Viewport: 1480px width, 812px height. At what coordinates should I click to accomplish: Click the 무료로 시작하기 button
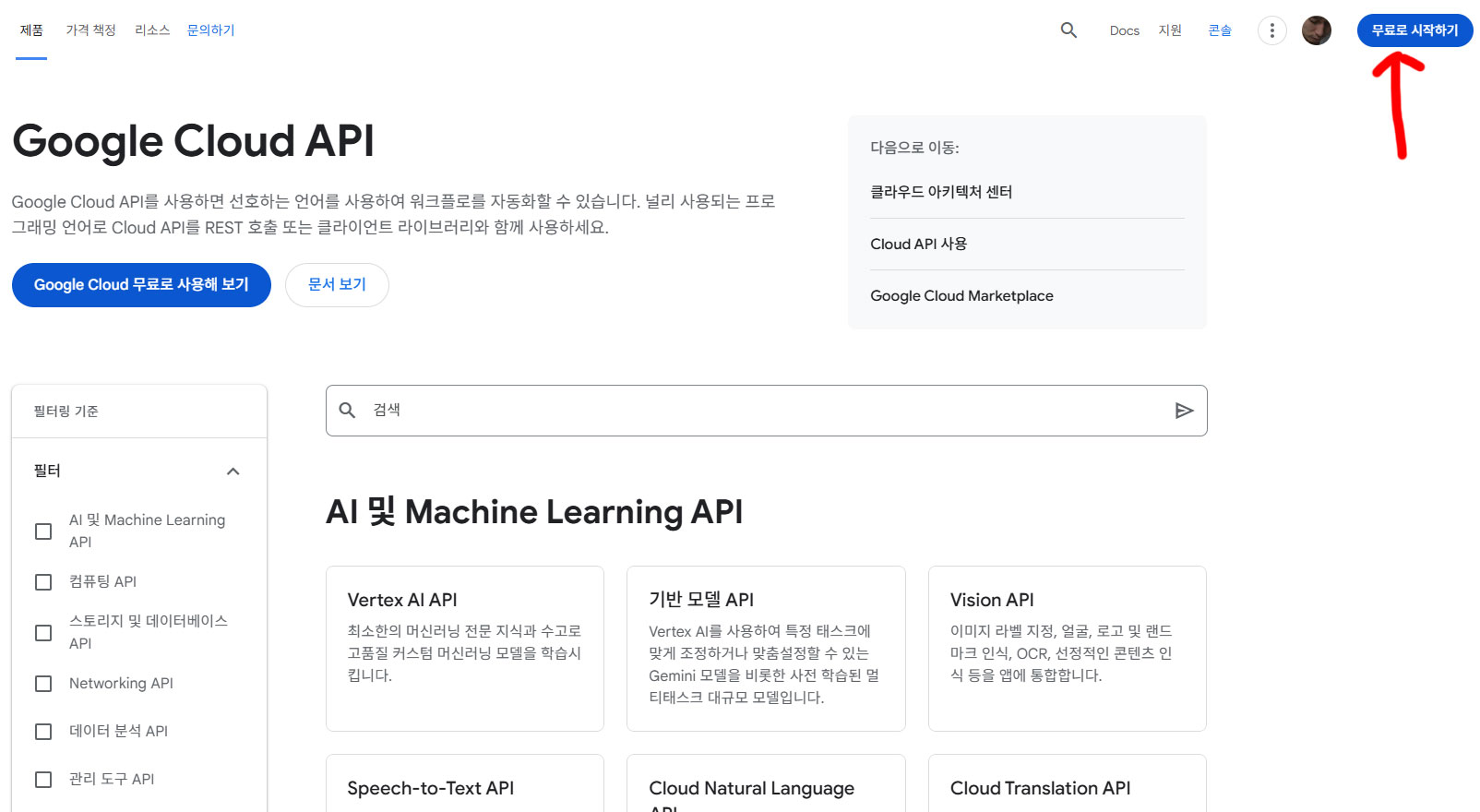tap(1414, 30)
